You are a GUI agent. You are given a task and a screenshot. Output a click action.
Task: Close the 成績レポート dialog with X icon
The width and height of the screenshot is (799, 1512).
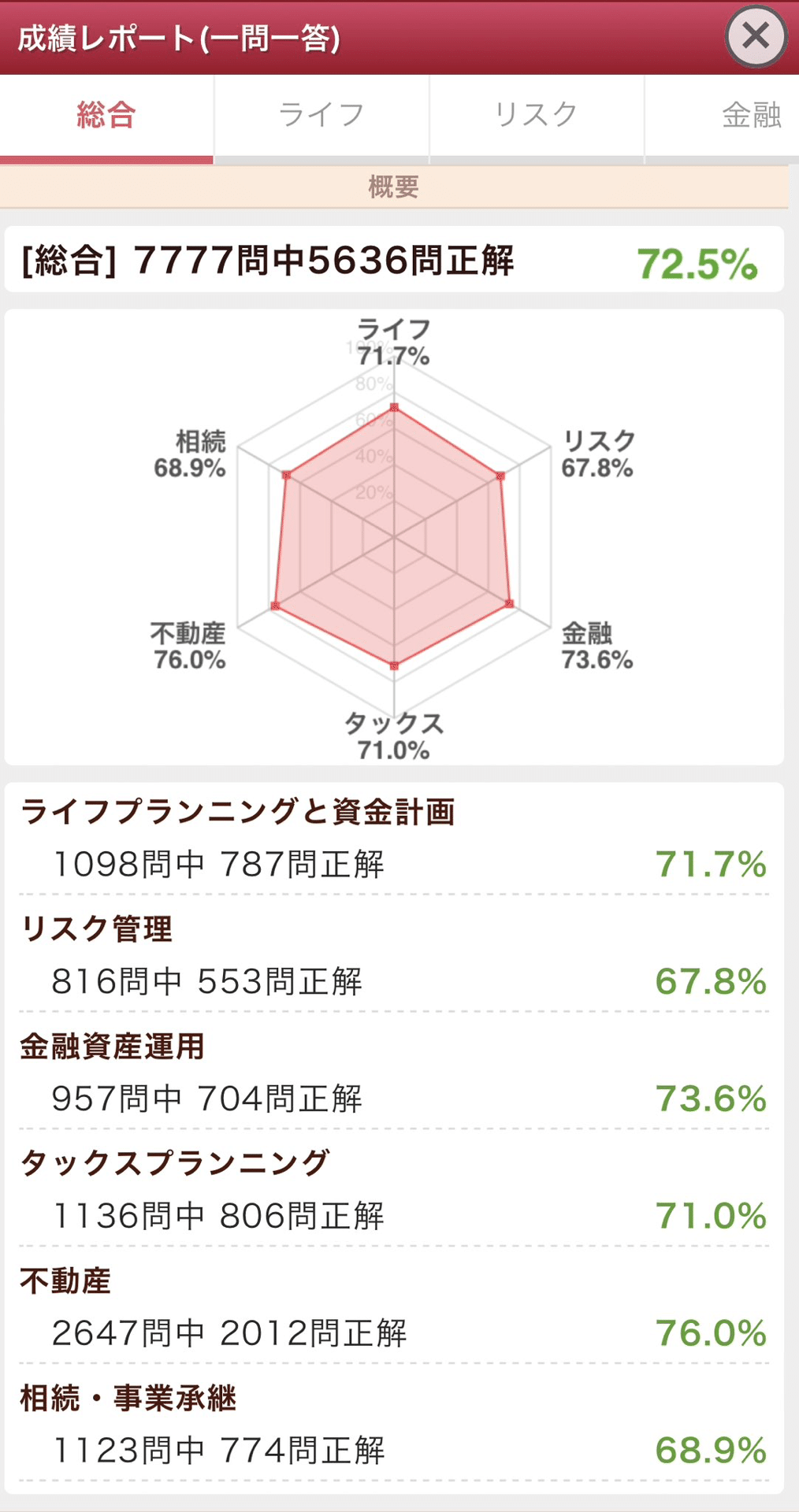756,36
